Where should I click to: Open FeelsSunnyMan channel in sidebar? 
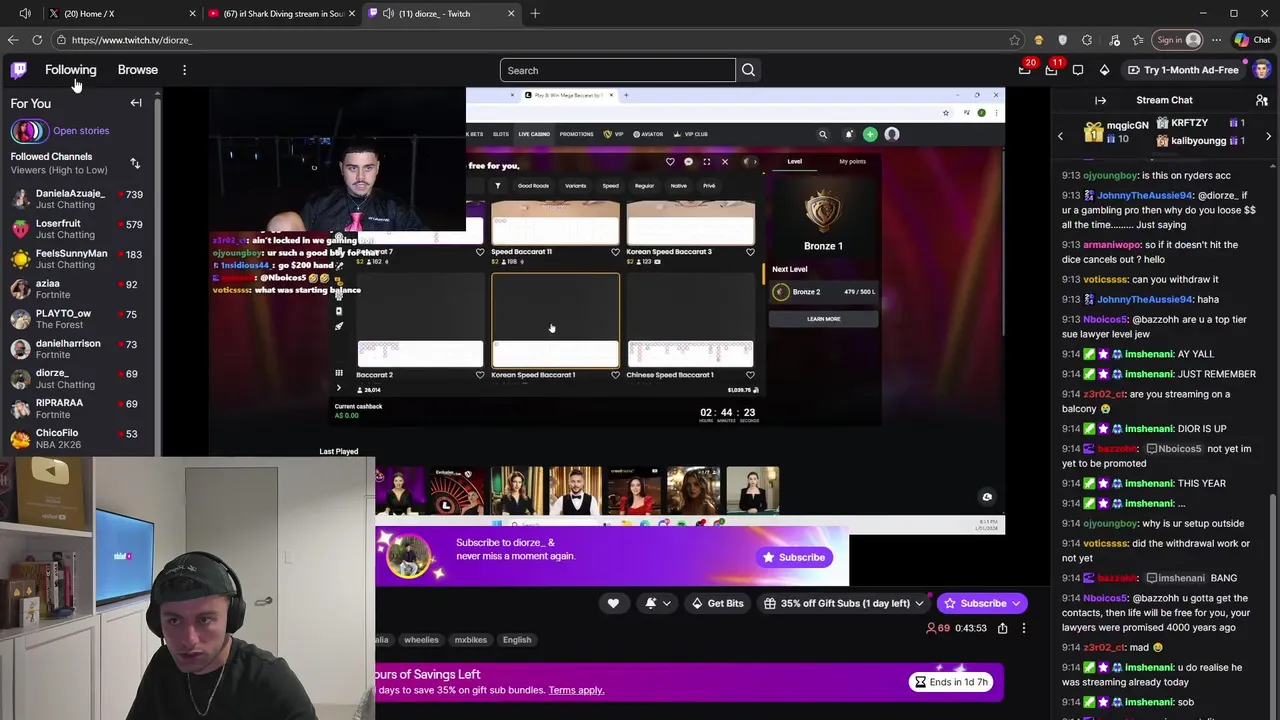tap(78, 258)
